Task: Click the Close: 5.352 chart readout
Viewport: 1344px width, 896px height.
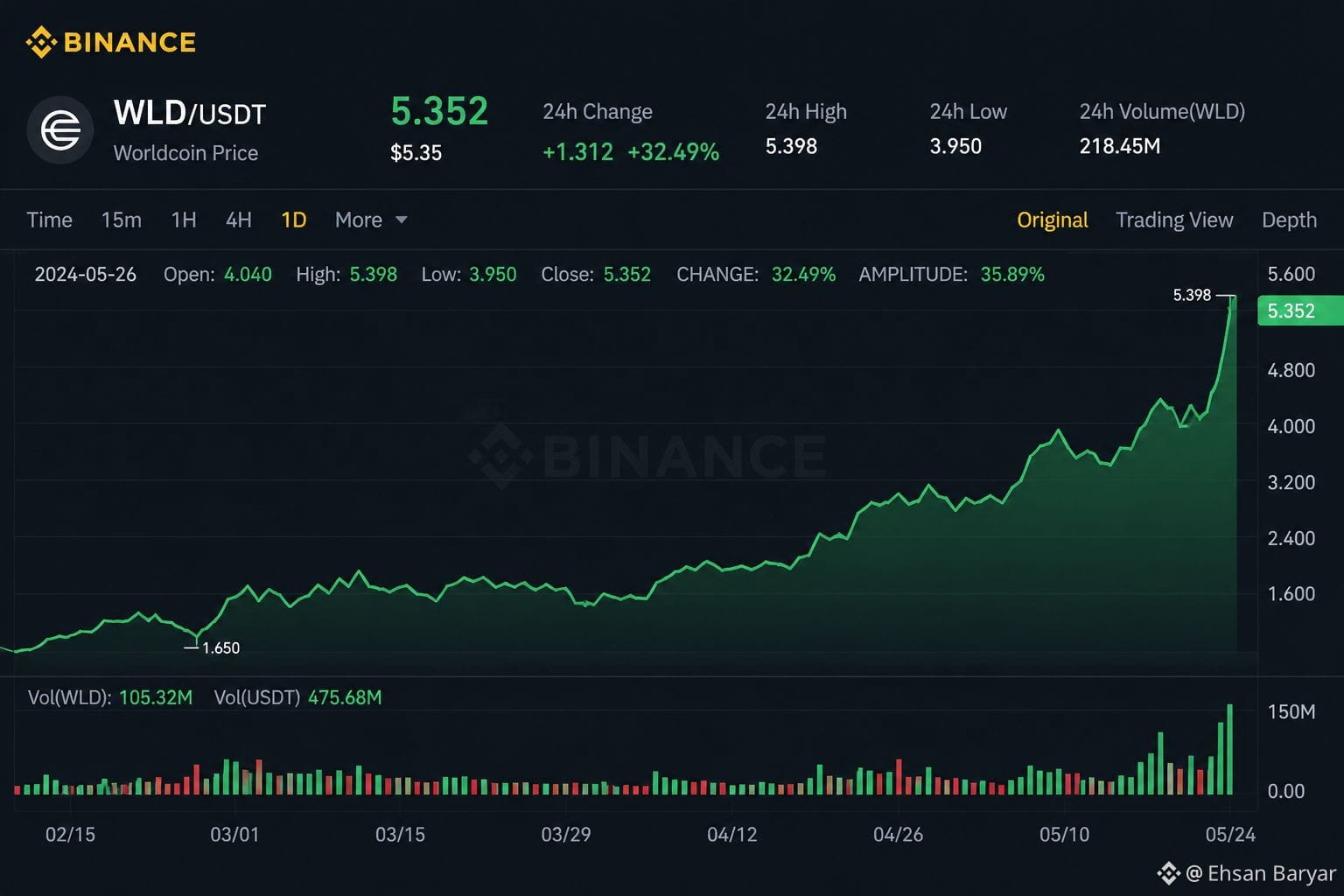Action: (596, 275)
